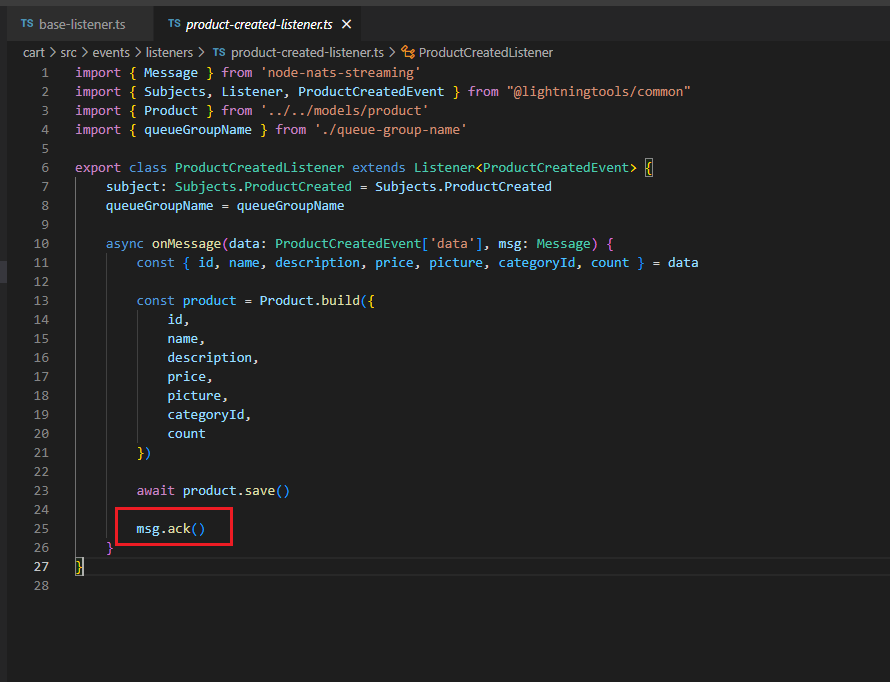Select the product-created-listener.ts tab
The height and width of the screenshot is (682, 890).
click(258, 23)
